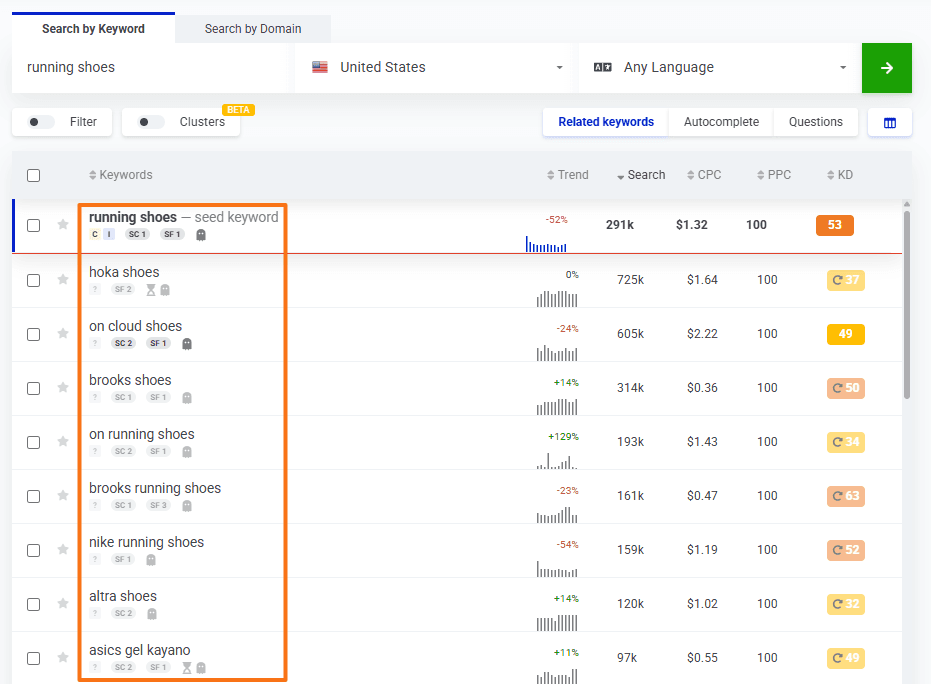Click the hourglass icon under asics gel kayano

pyautogui.click(x=186, y=668)
